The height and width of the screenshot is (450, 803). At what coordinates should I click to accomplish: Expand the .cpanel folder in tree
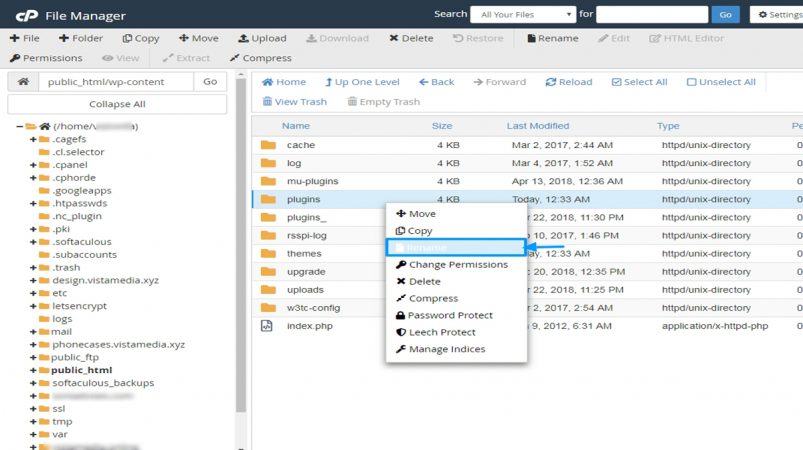[33, 165]
